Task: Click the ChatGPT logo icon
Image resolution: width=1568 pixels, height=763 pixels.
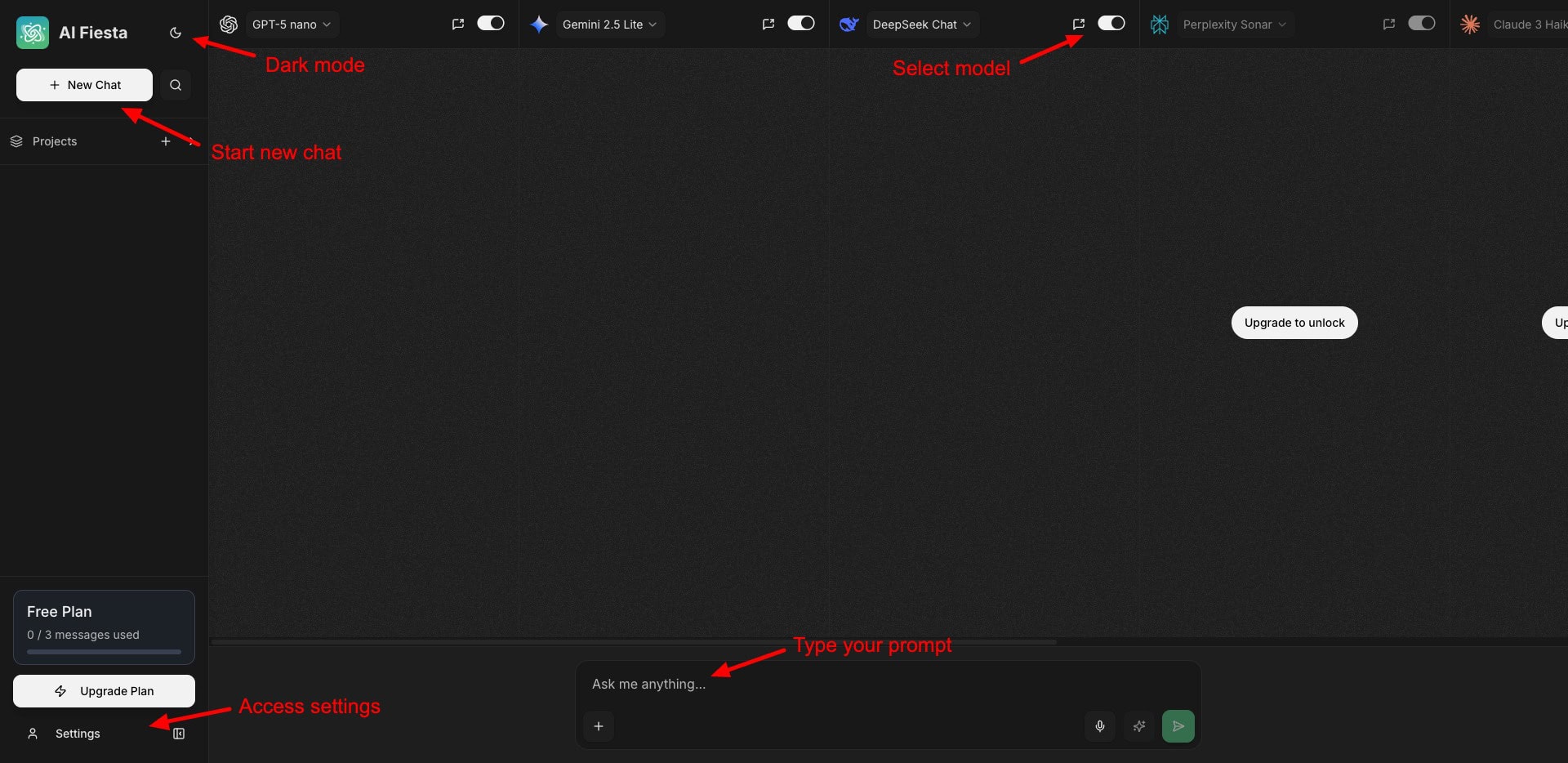Action: (x=229, y=25)
